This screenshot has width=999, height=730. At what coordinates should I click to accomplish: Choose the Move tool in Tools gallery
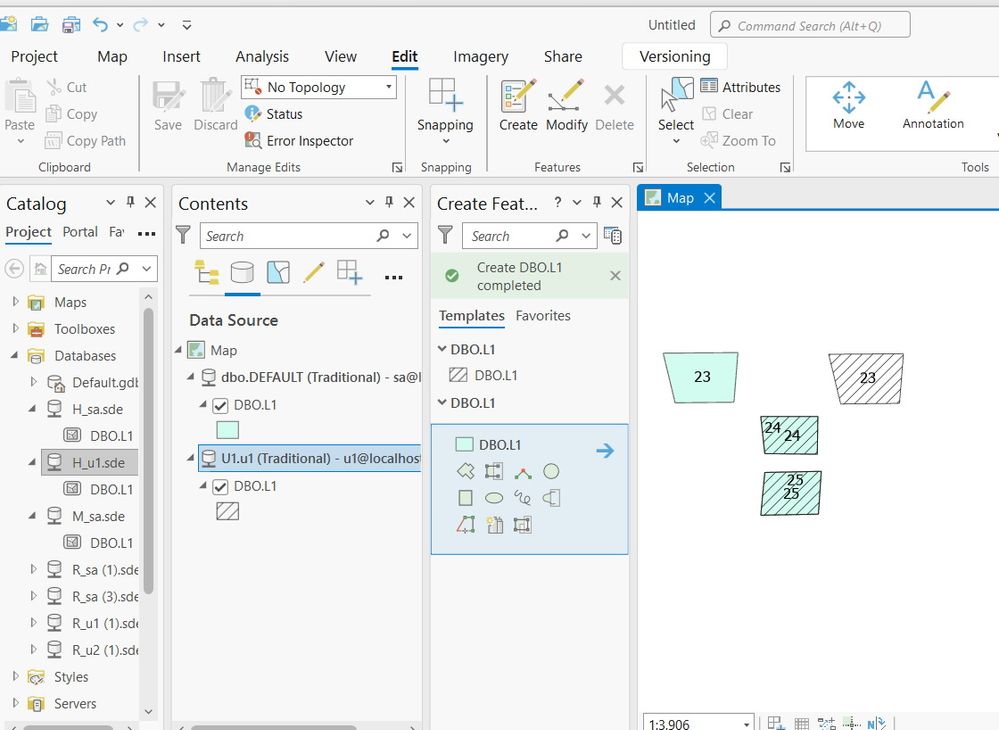click(x=848, y=106)
